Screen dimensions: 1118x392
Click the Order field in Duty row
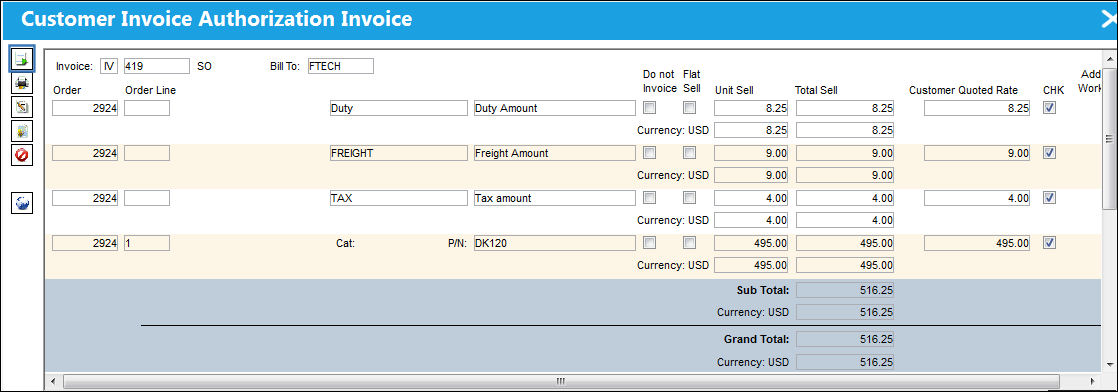(85, 108)
